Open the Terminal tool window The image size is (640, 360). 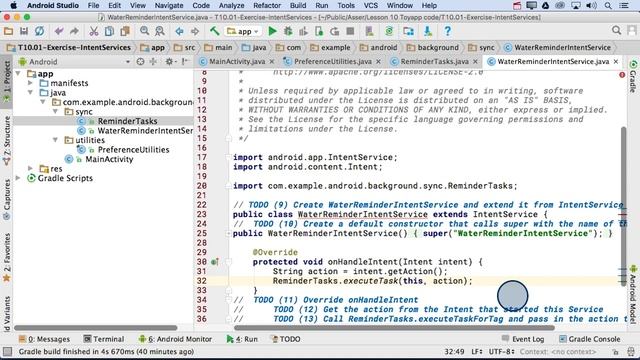[104, 339]
